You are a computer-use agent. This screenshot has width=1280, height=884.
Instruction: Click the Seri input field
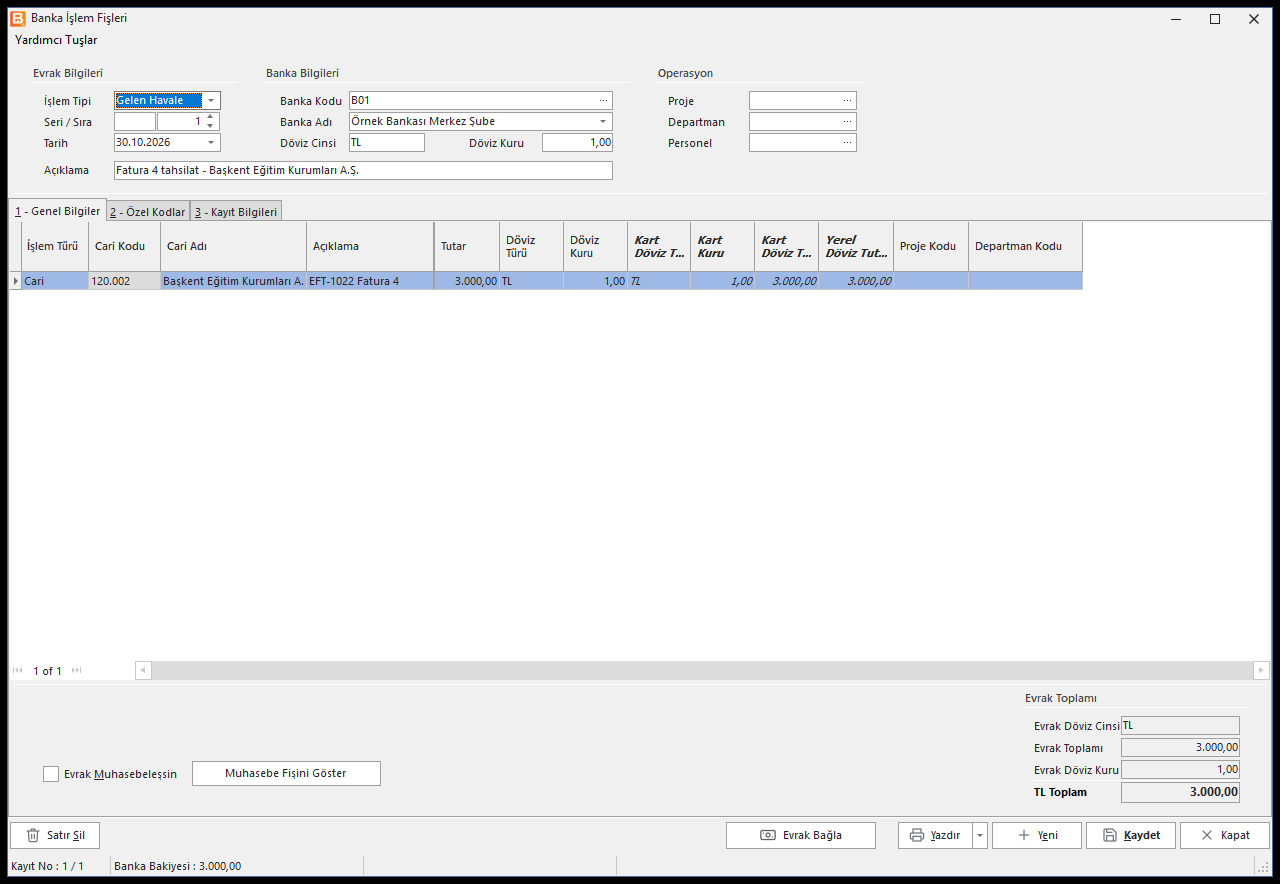pos(135,122)
